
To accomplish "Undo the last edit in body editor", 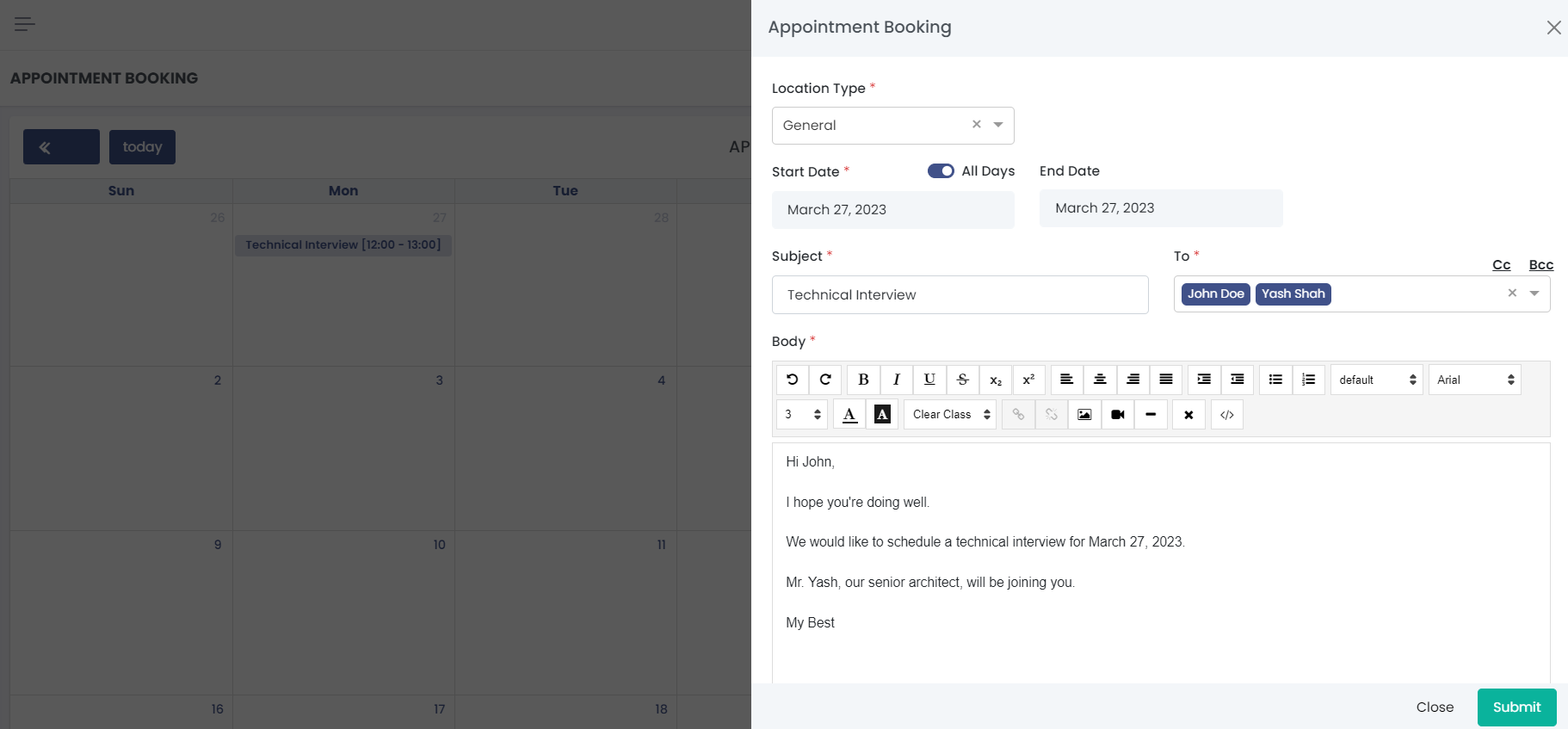I will click(792, 380).
